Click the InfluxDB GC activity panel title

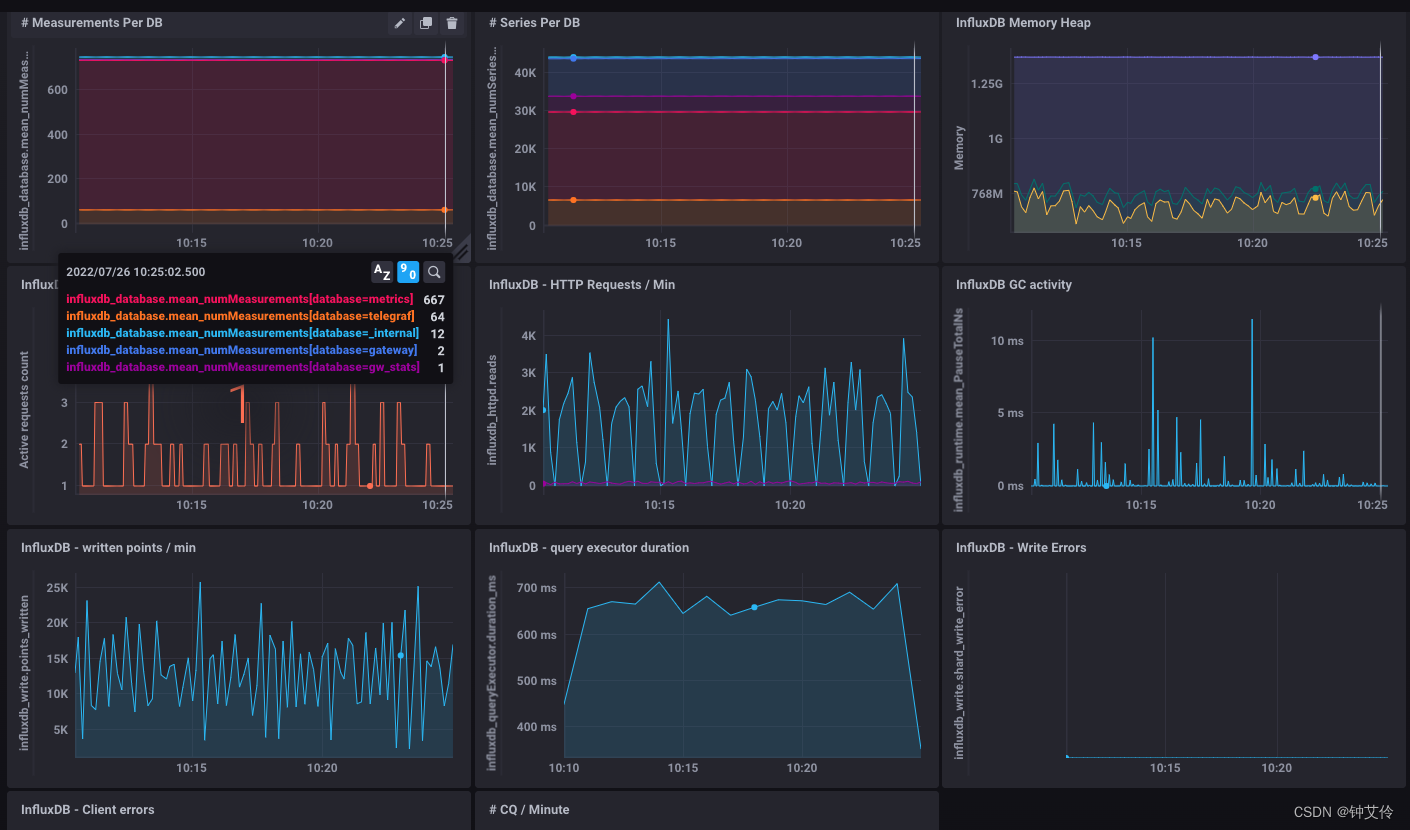point(1014,285)
